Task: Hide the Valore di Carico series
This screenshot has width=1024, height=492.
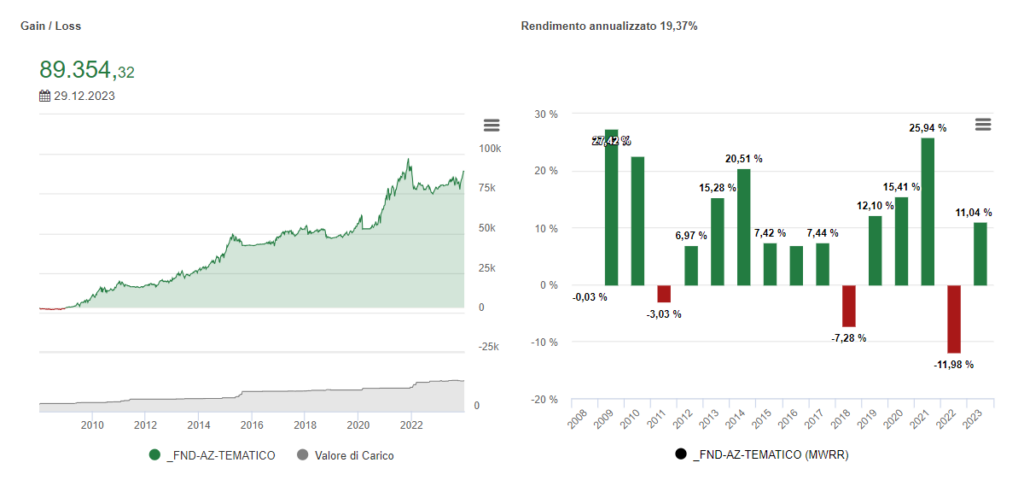Action: coord(355,455)
